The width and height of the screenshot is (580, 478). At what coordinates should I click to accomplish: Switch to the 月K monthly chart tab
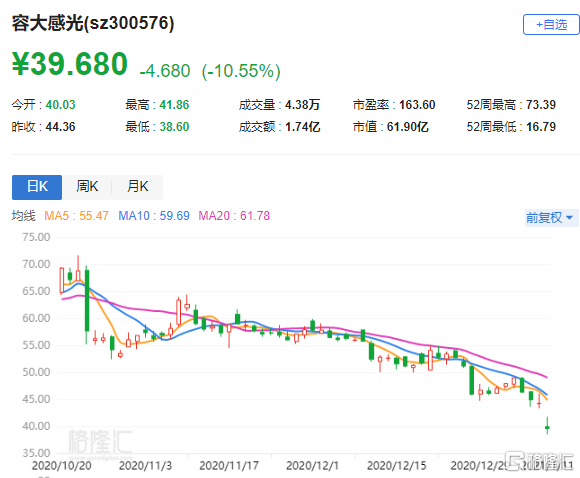point(137,187)
